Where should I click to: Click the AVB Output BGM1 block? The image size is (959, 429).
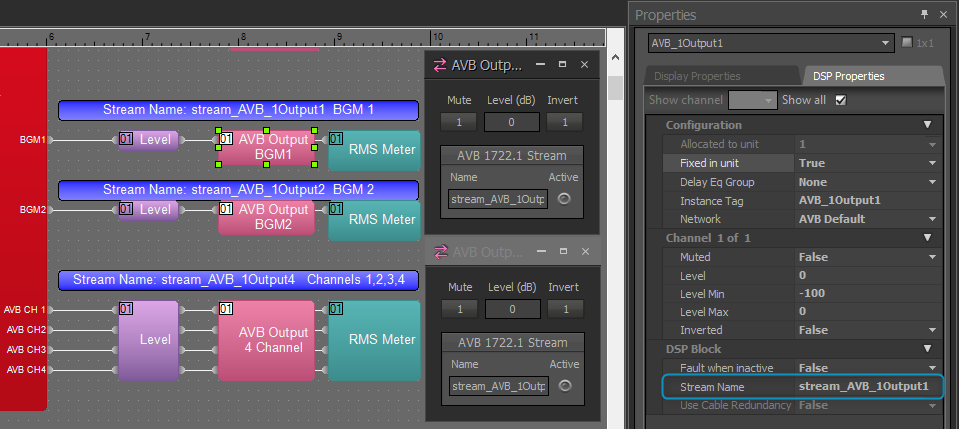click(x=266, y=147)
